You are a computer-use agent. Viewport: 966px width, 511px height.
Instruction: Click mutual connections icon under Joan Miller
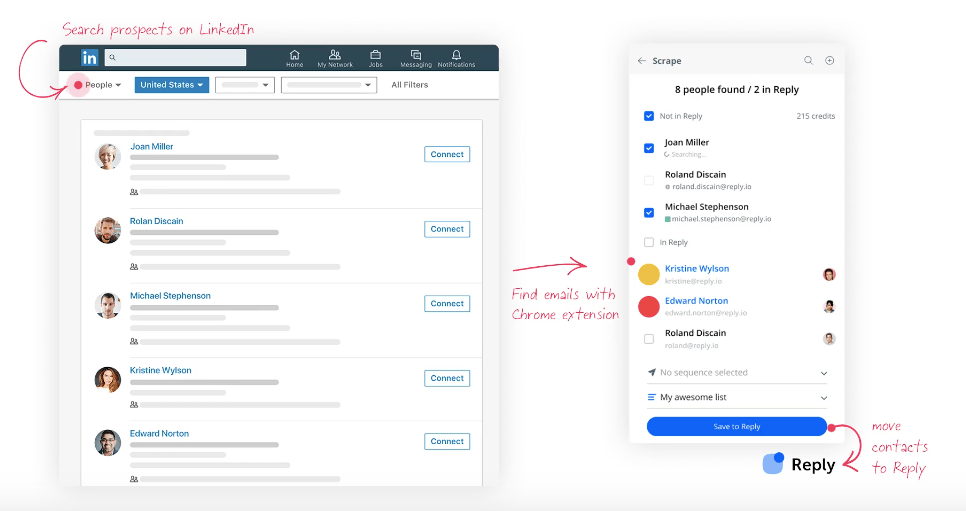pyautogui.click(x=134, y=192)
